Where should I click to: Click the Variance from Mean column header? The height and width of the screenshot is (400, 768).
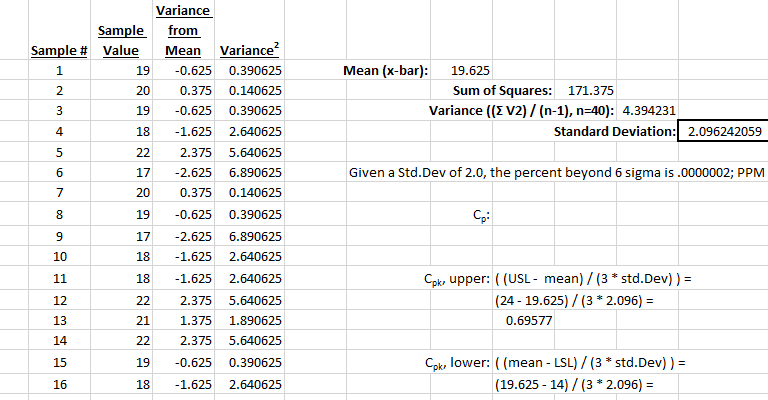coord(178,30)
